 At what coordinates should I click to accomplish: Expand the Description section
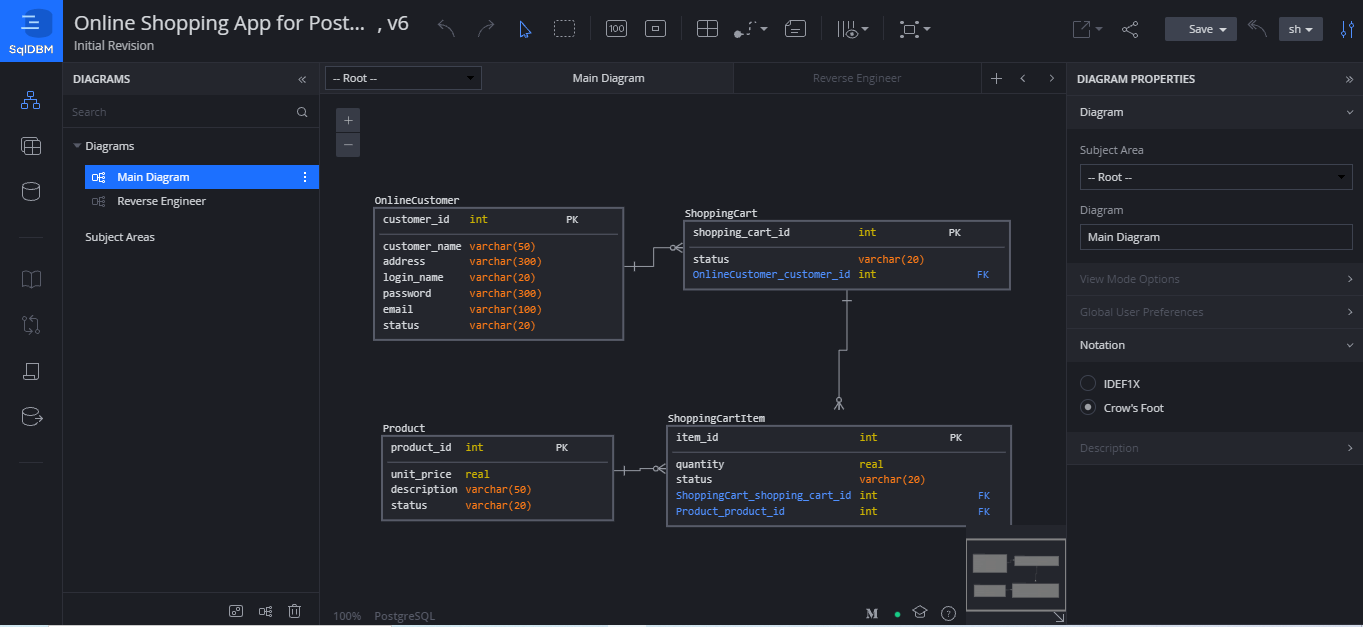[x=1215, y=448]
